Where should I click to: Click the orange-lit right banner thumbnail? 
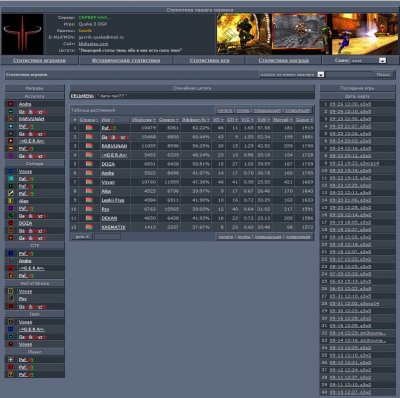click(x=365, y=34)
